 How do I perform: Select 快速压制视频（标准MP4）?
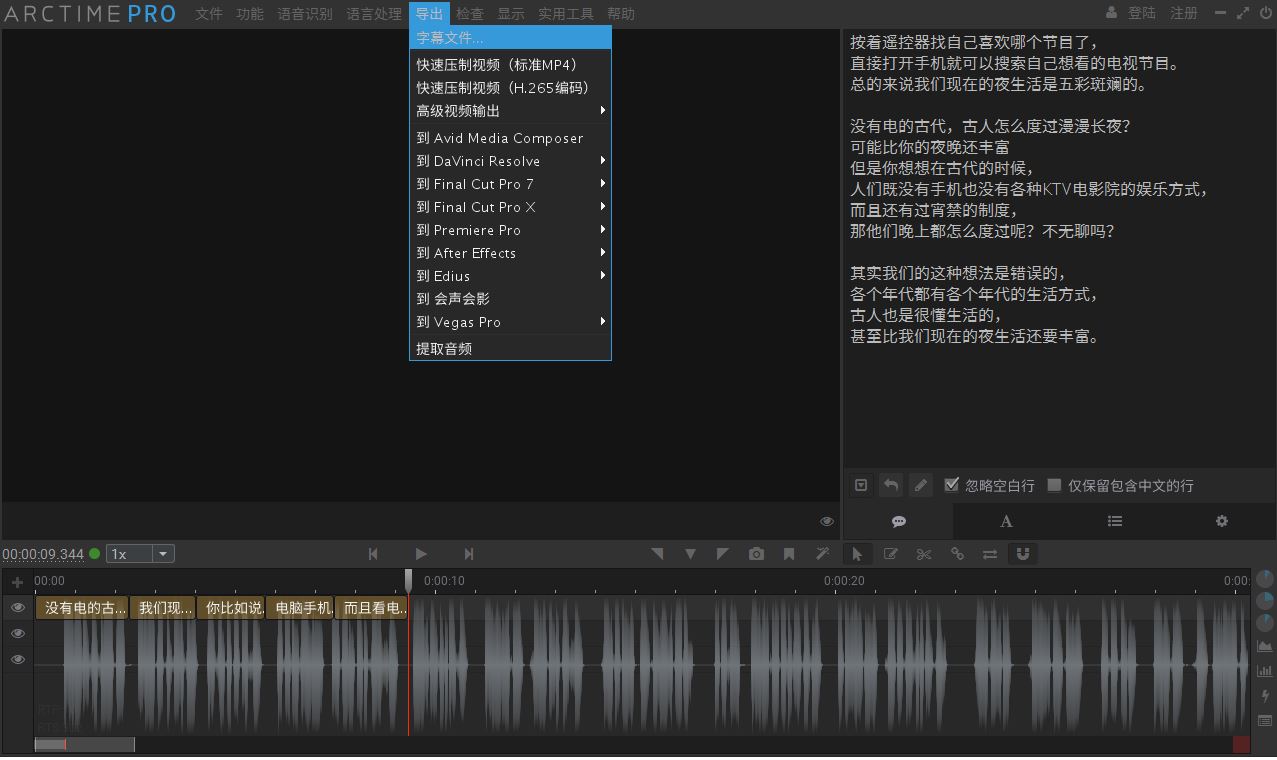[510, 65]
